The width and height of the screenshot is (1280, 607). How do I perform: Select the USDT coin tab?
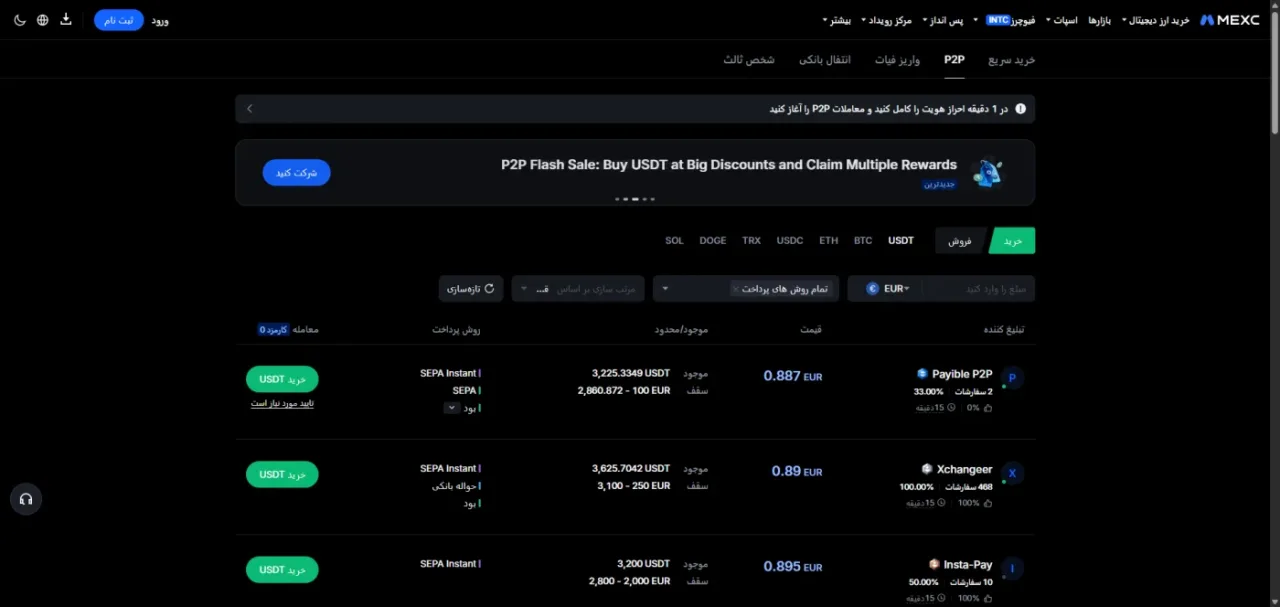click(x=901, y=241)
